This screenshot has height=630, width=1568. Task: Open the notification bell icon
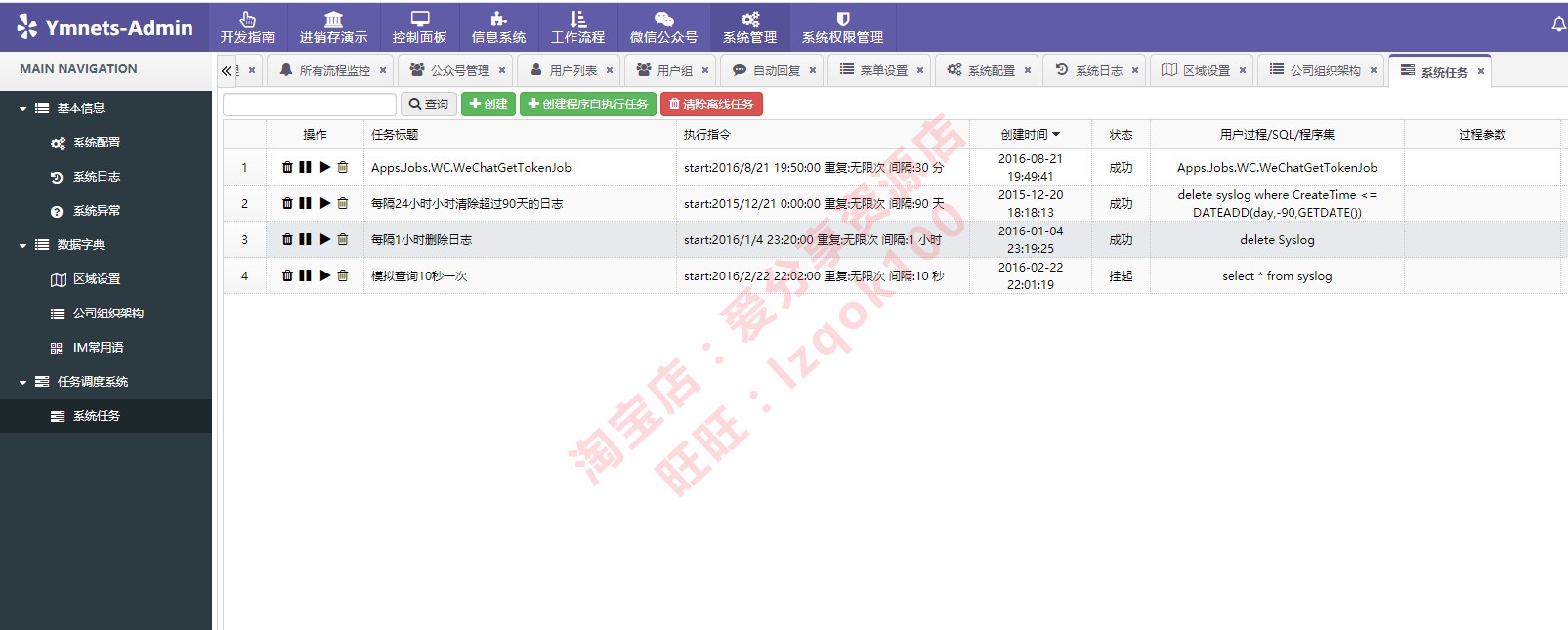(x=1558, y=24)
